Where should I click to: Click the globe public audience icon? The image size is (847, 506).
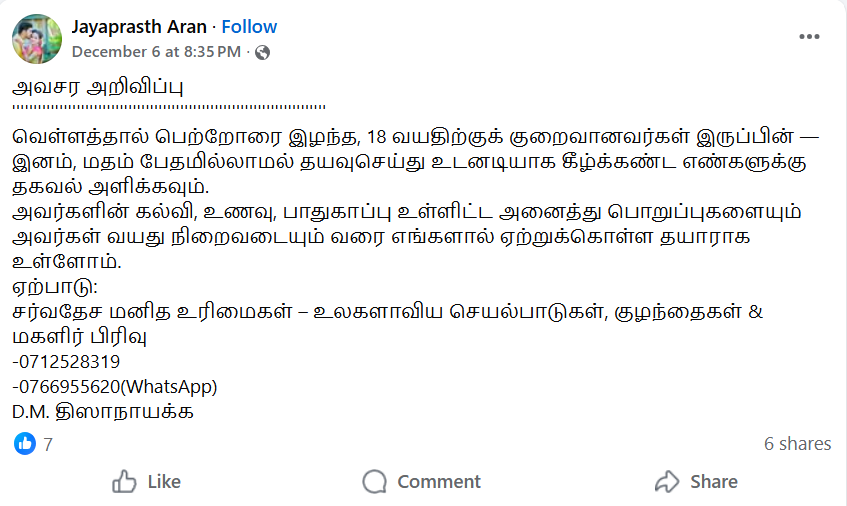[263, 52]
